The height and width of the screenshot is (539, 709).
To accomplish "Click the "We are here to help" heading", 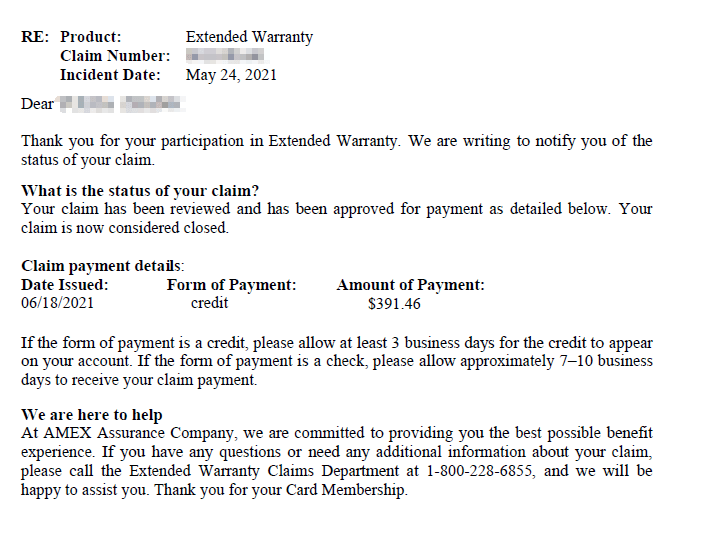I will [x=91, y=415].
